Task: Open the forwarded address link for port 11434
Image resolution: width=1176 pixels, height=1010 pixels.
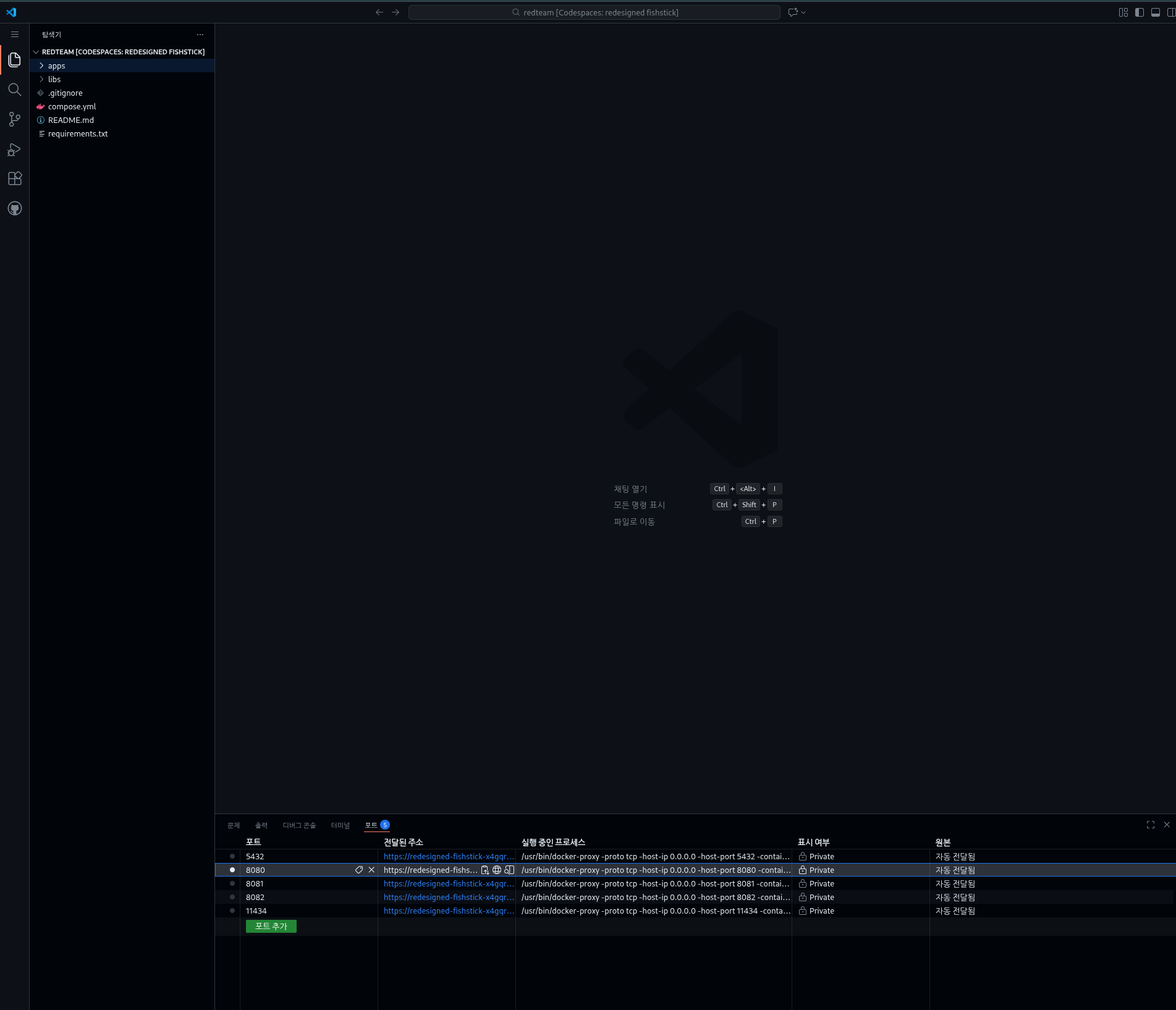Action: click(449, 911)
